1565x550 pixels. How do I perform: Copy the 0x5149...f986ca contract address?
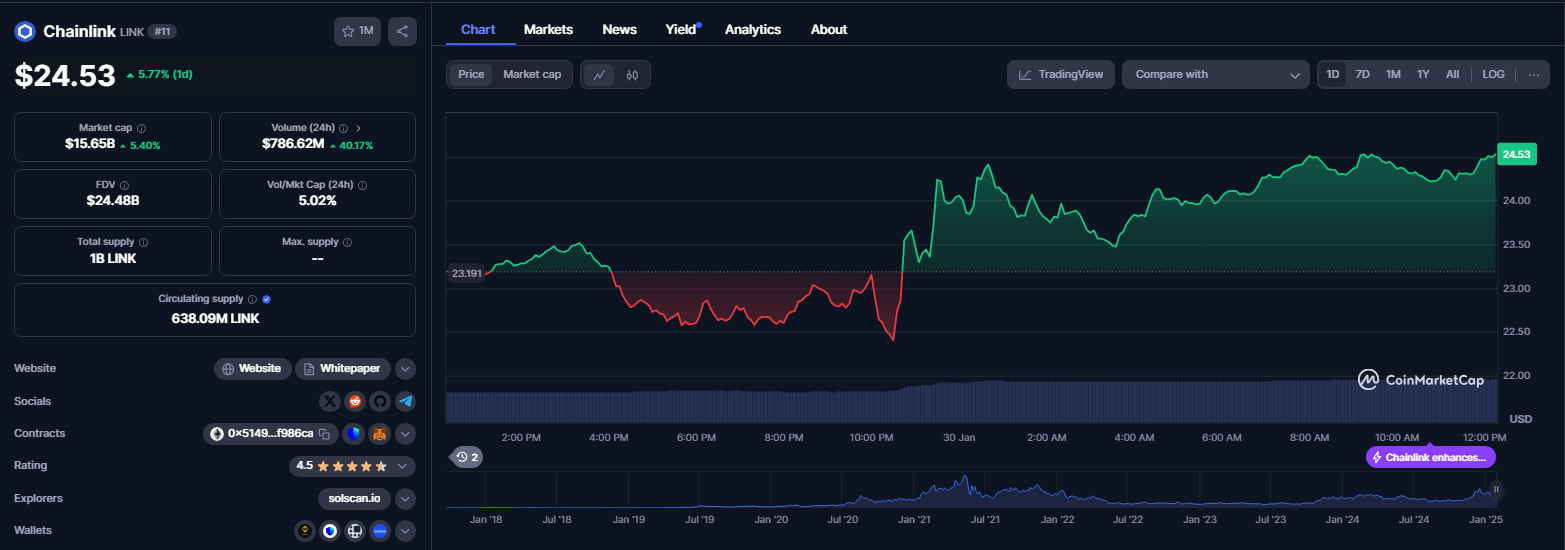tap(324, 434)
